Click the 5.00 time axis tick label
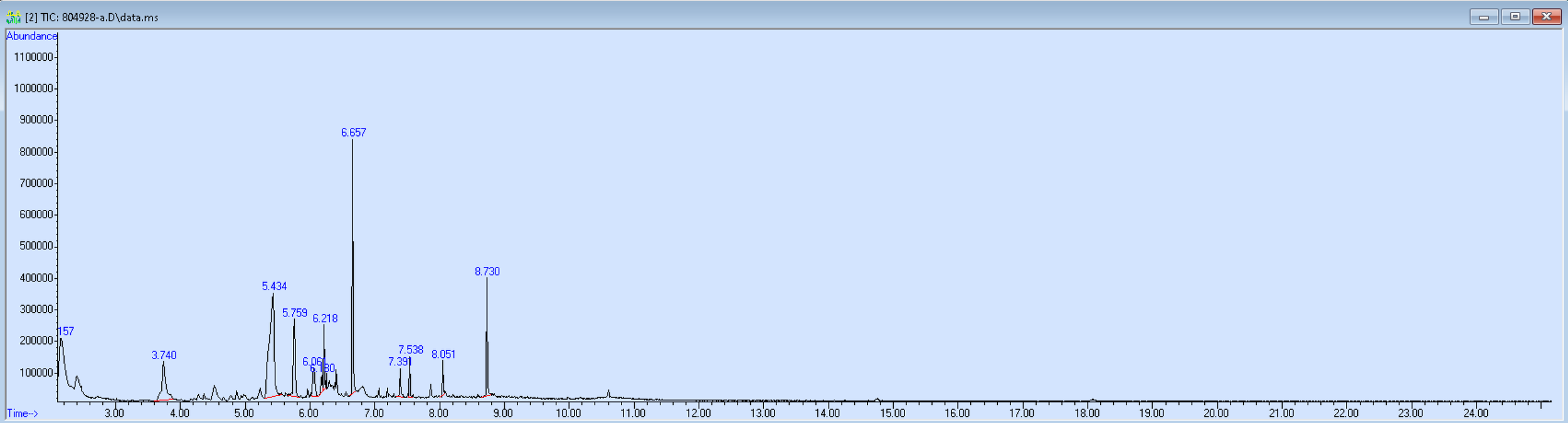 point(244,413)
